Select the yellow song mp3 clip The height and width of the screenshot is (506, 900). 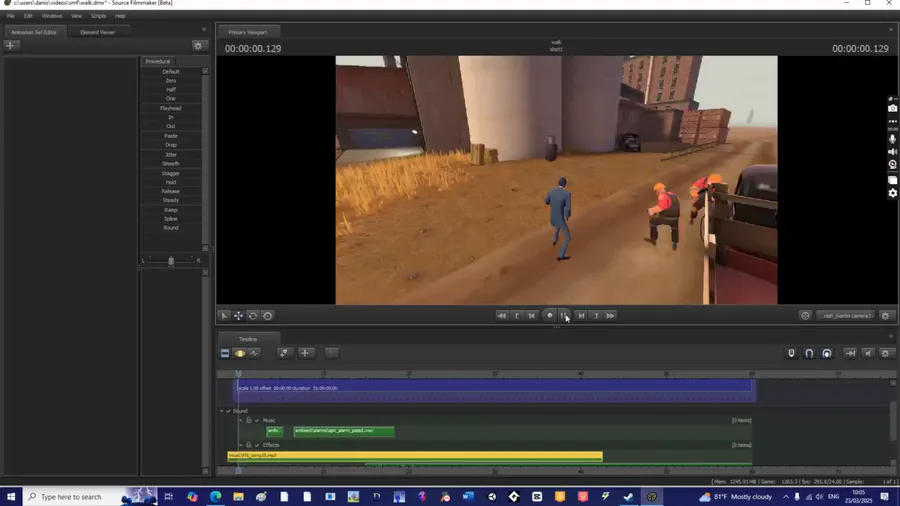point(415,456)
